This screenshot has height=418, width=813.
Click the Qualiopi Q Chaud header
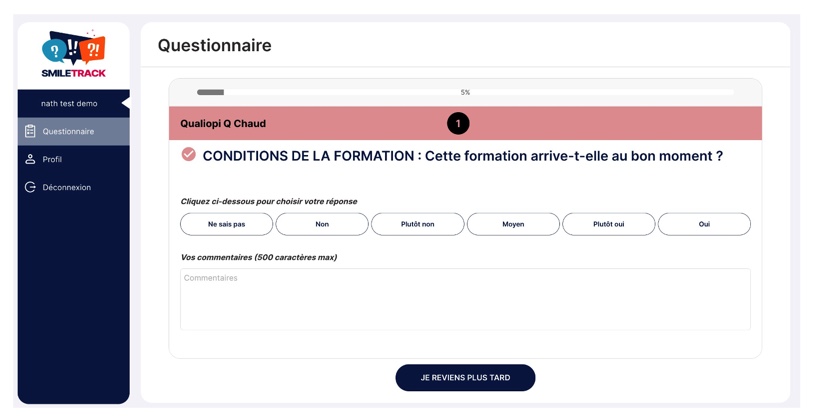click(465, 123)
